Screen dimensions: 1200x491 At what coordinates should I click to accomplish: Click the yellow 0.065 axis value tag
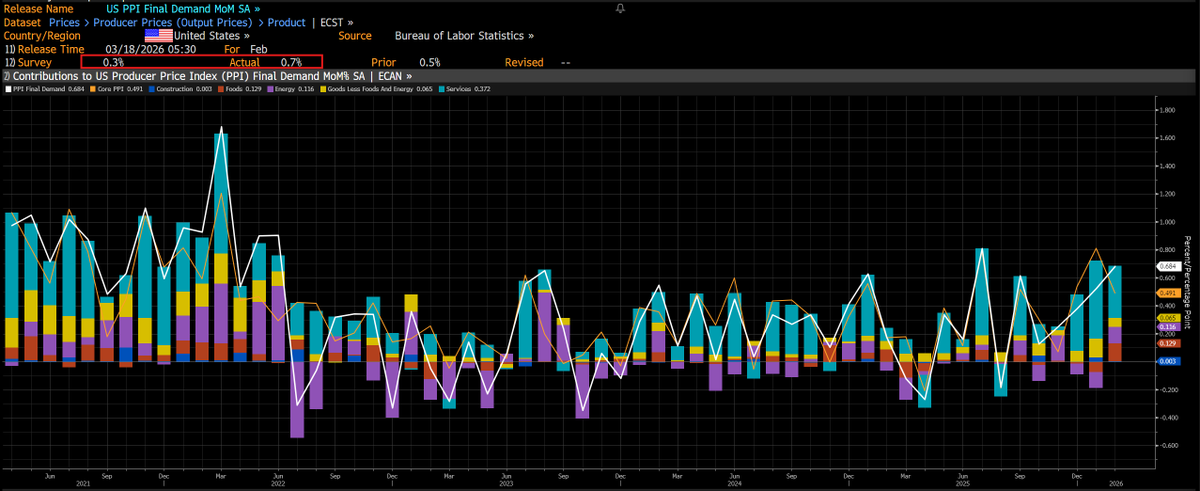tap(1167, 316)
